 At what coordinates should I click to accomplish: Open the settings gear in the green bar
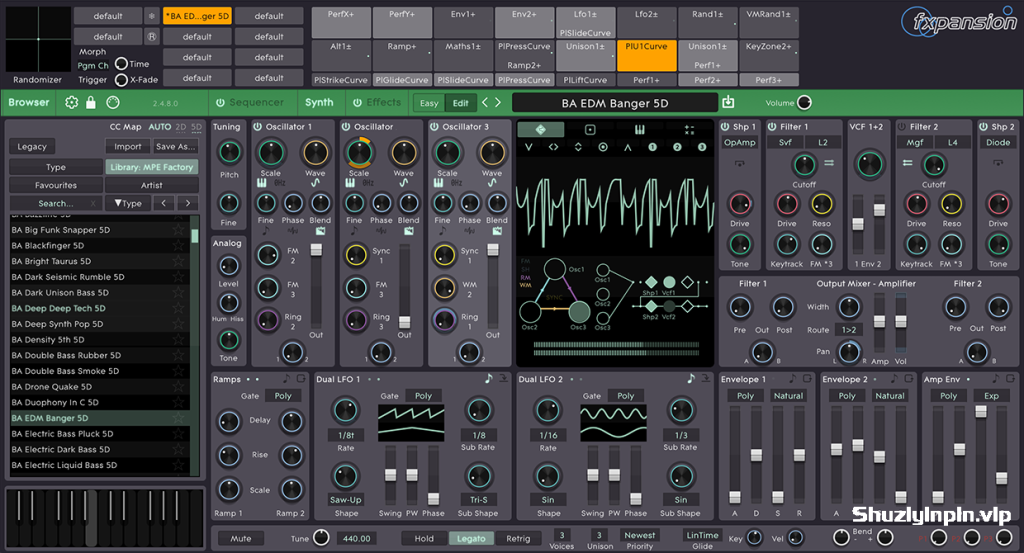(x=72, y=103)
